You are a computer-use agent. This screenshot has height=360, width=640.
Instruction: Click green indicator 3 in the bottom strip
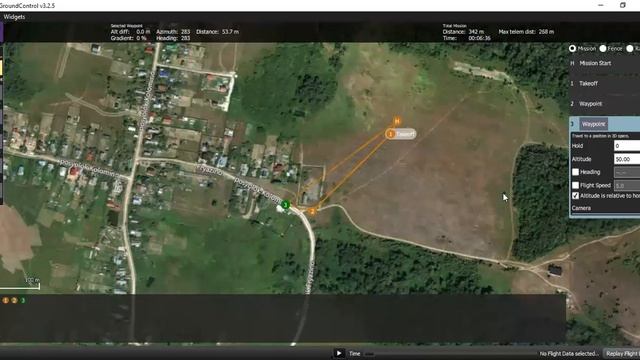23,300
